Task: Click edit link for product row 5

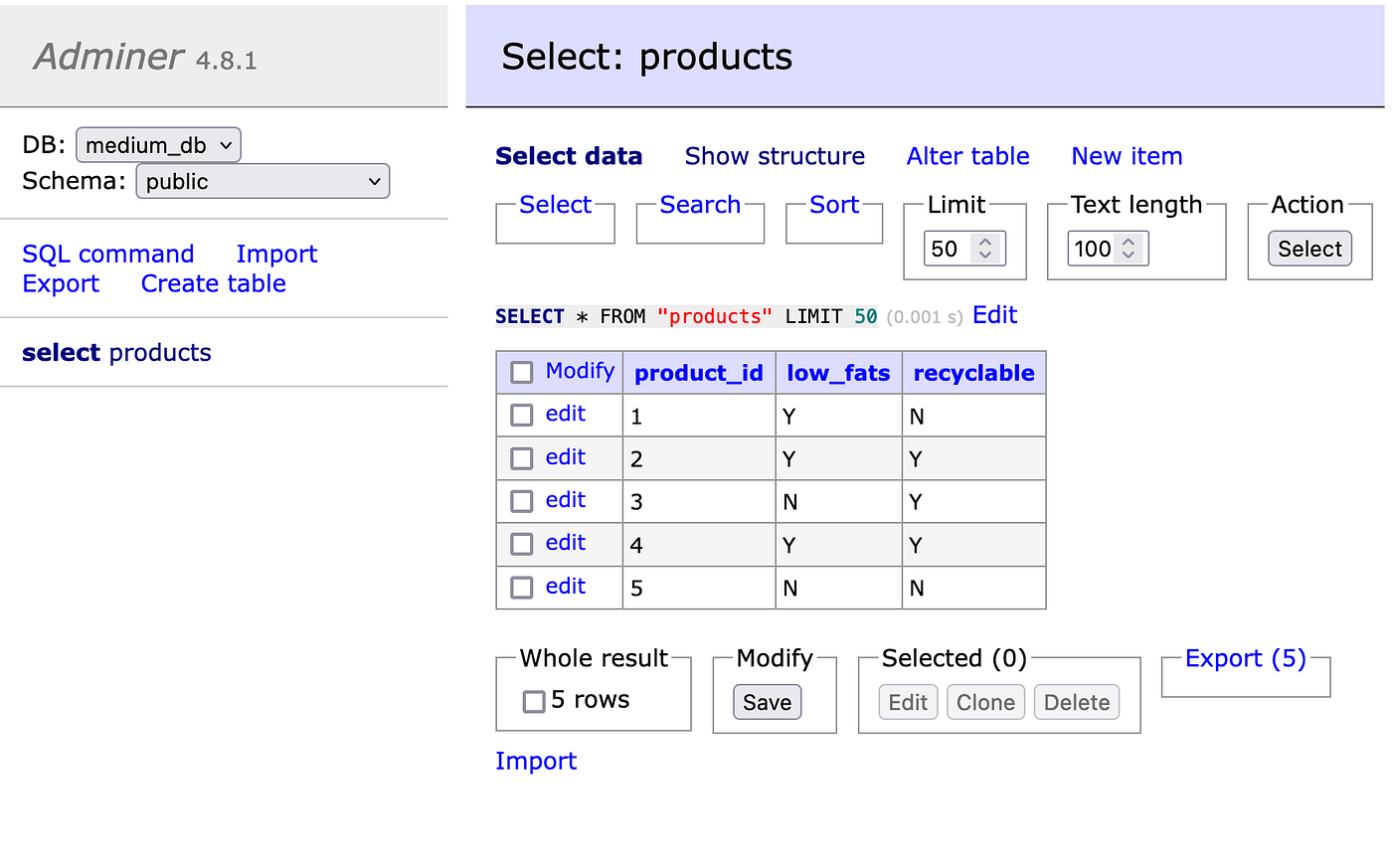Action: [x=565, y=587]
